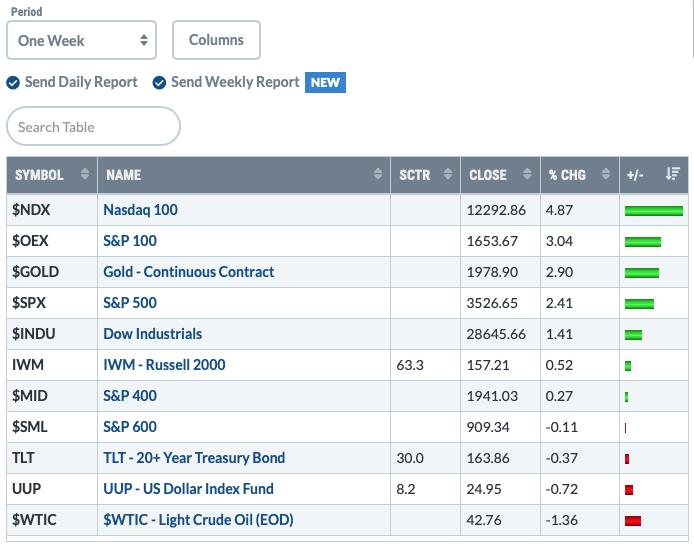Open the Period dropdown showing One Week
The image size is (694, 546).
coord(81,40)
